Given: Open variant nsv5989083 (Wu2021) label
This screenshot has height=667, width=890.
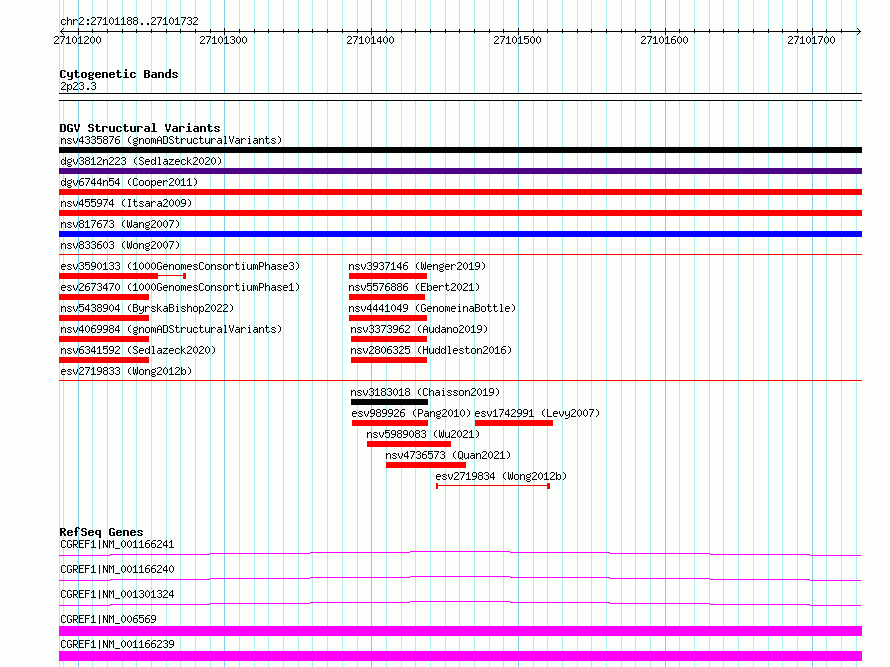Looking at the screenshot, I should coord(423,434).
